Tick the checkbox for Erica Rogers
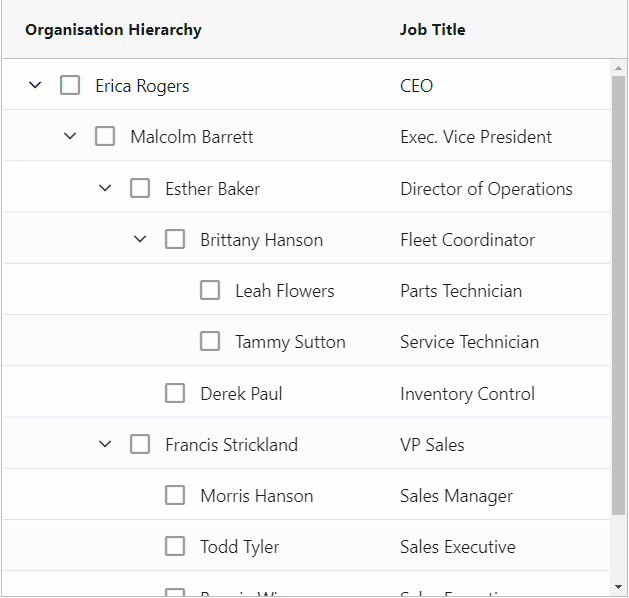This screenshot has height=598, width=629. (x=70, y=85)
